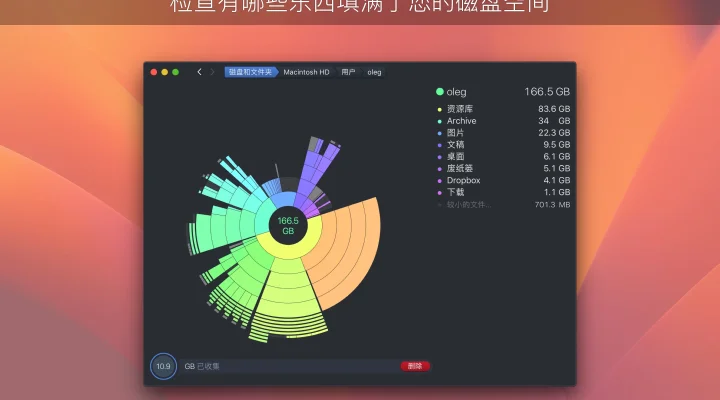
Task: Select the 图片 row
Action: (x=503, y=133)
